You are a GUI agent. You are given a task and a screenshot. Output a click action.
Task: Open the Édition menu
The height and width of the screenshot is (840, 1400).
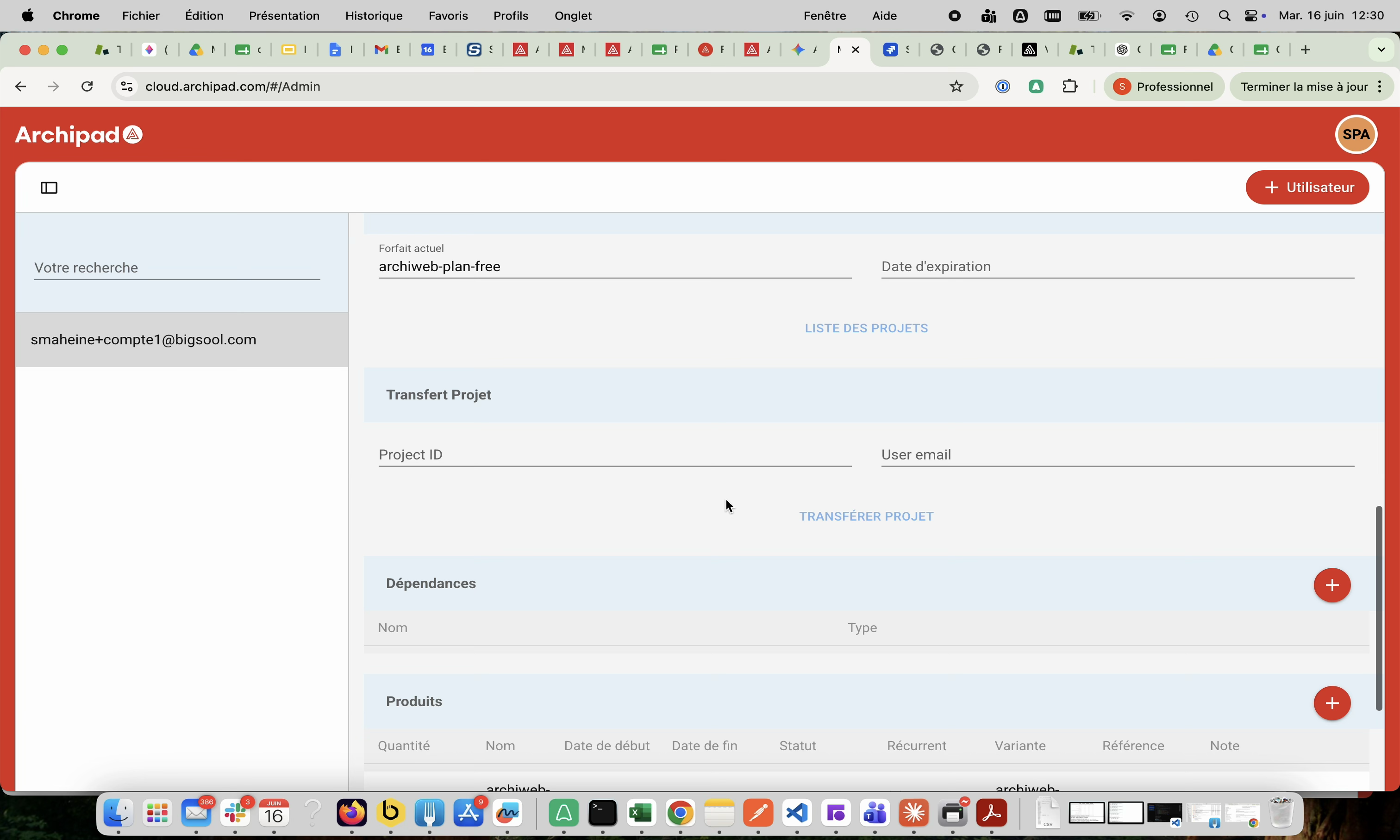point(204,16)
